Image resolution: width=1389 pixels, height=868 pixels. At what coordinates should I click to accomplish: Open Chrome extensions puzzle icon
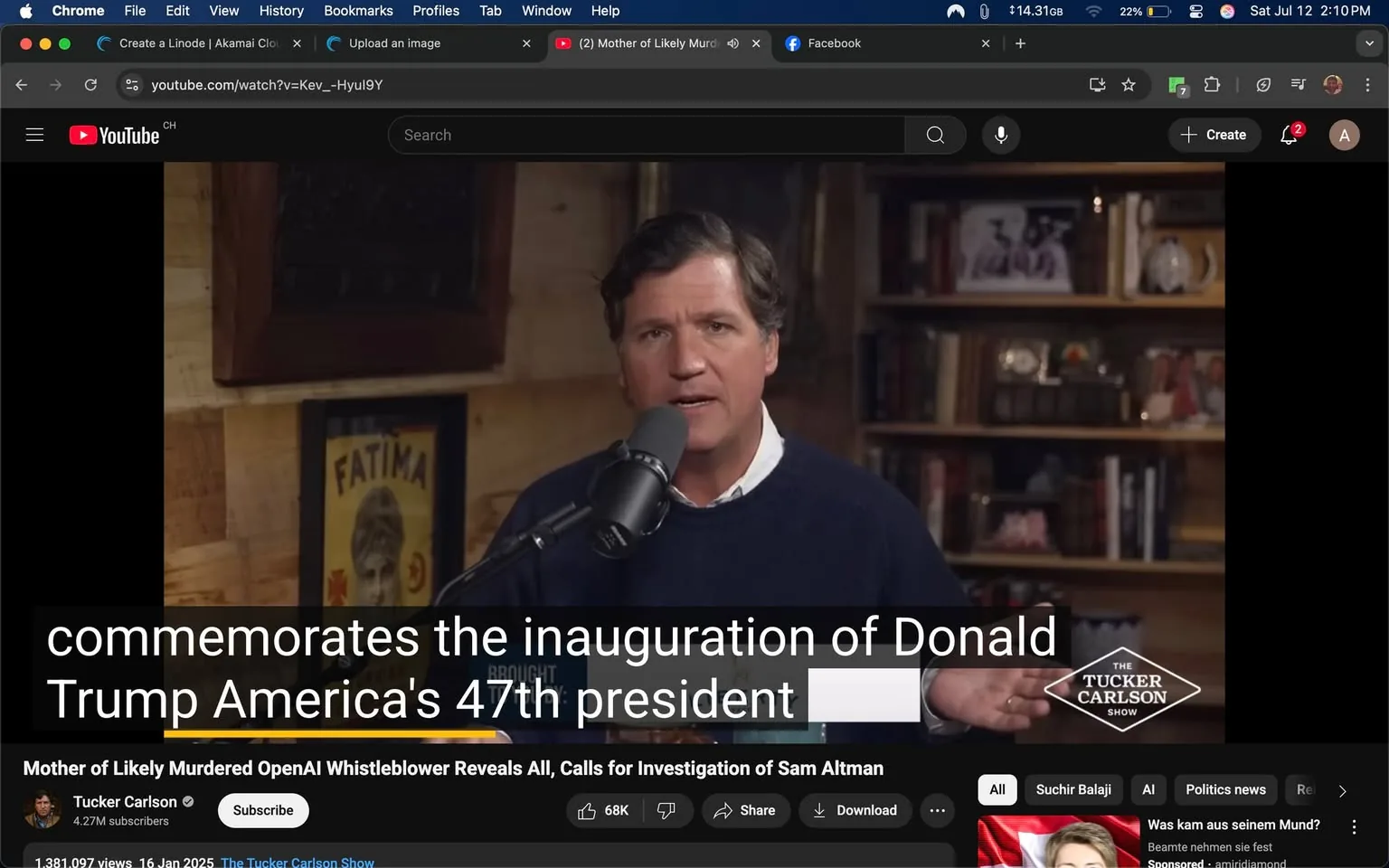click(1213, 85)
